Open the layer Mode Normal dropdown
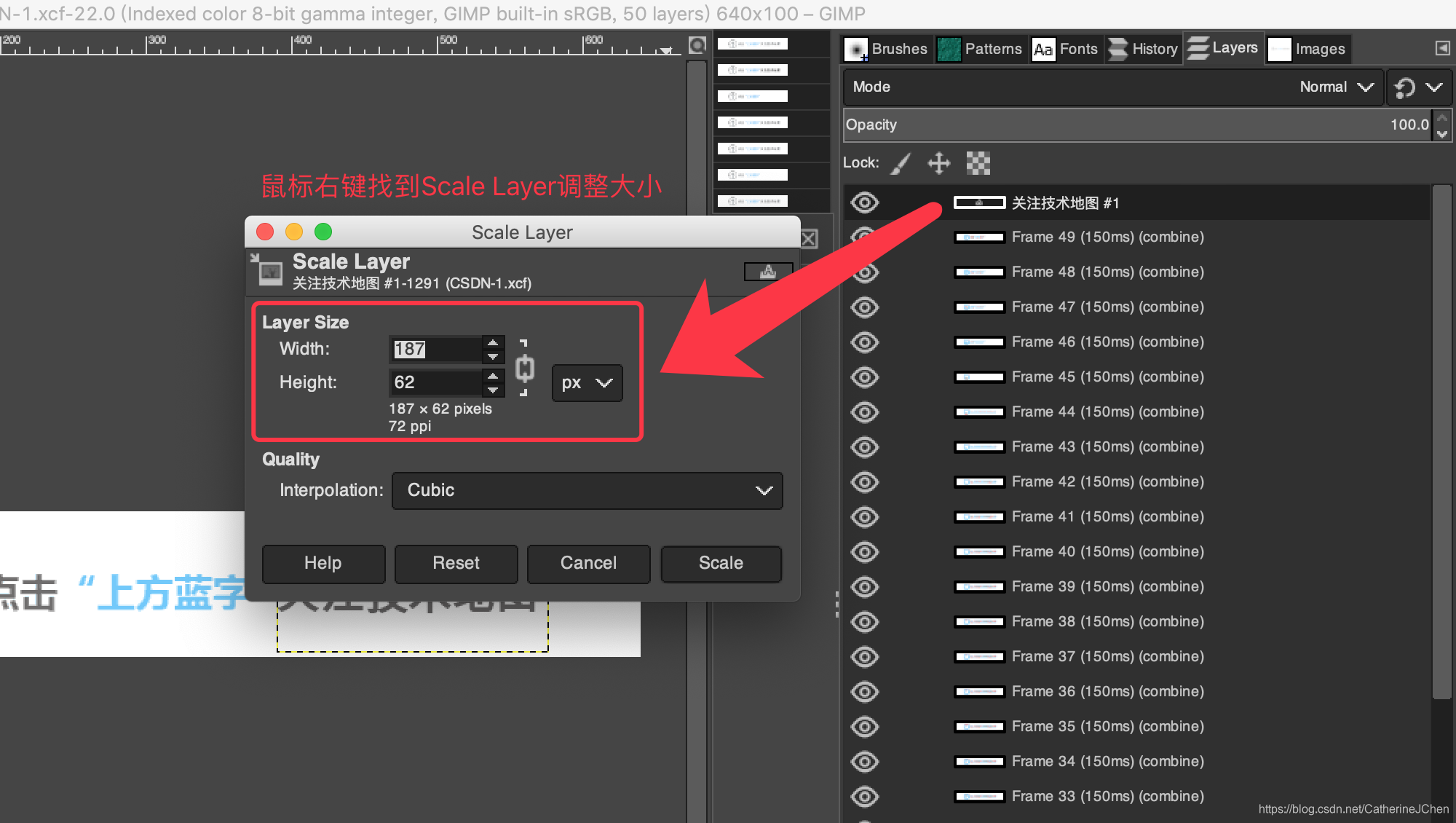Screen dimensions: 1456x823 pyautogui.click(x=1336, y=87)
